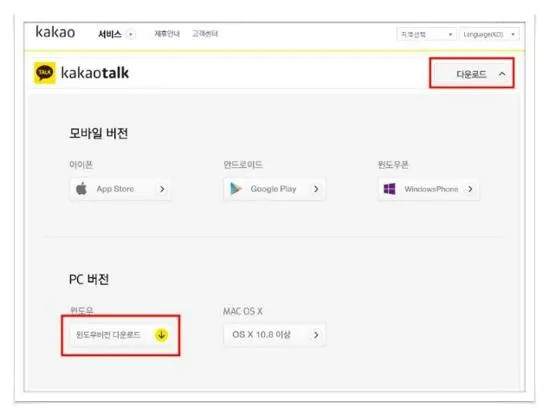
Task: Select the 아이폰 label
Action: pos(81,165)
